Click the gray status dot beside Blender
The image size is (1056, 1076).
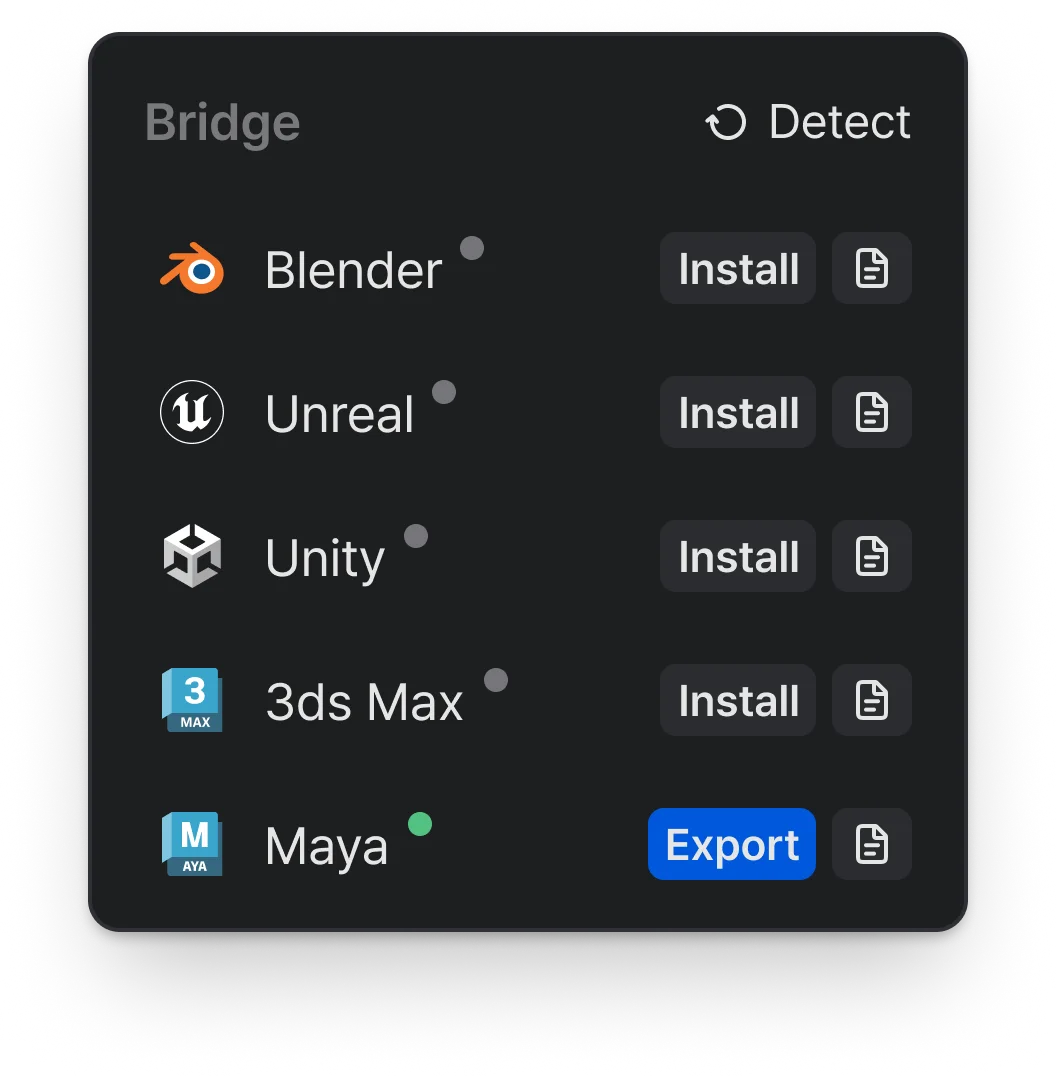pos(472,248)
